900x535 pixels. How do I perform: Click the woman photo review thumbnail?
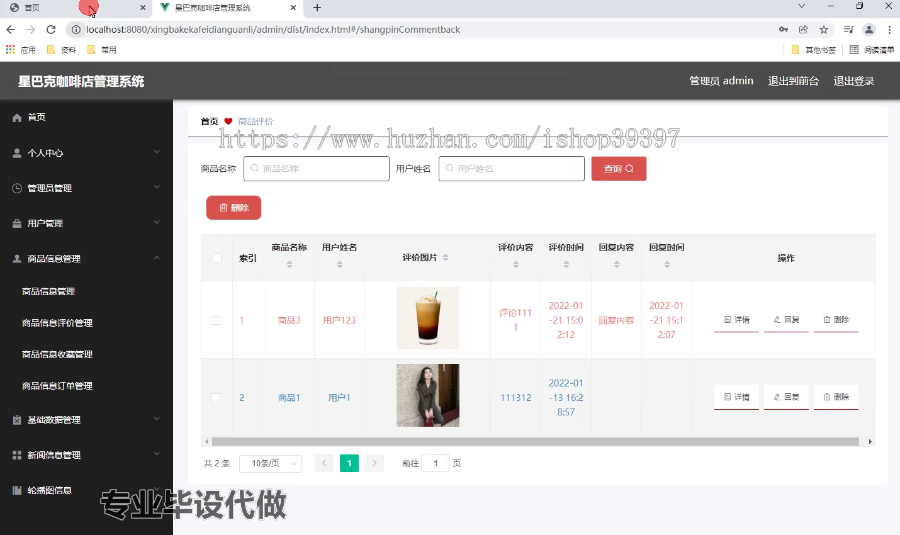[x=428, y=396]
